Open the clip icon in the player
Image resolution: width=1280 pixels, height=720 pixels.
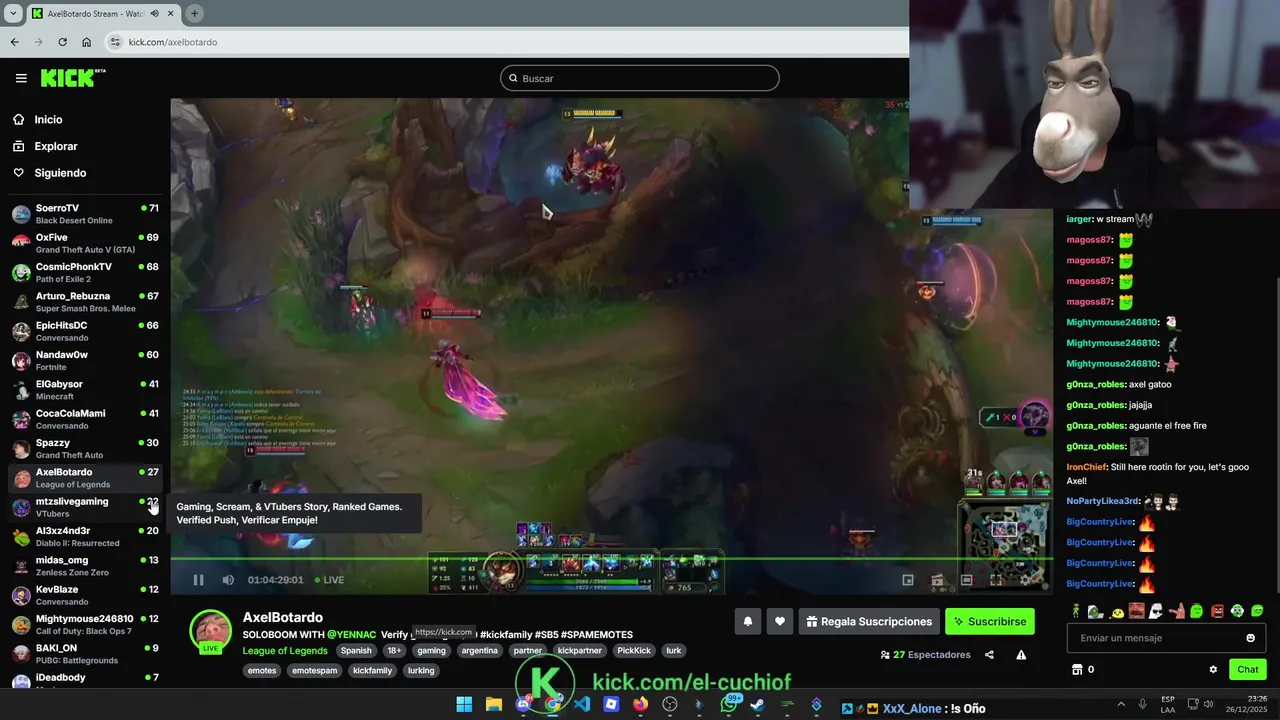click(x=937, y=580)
